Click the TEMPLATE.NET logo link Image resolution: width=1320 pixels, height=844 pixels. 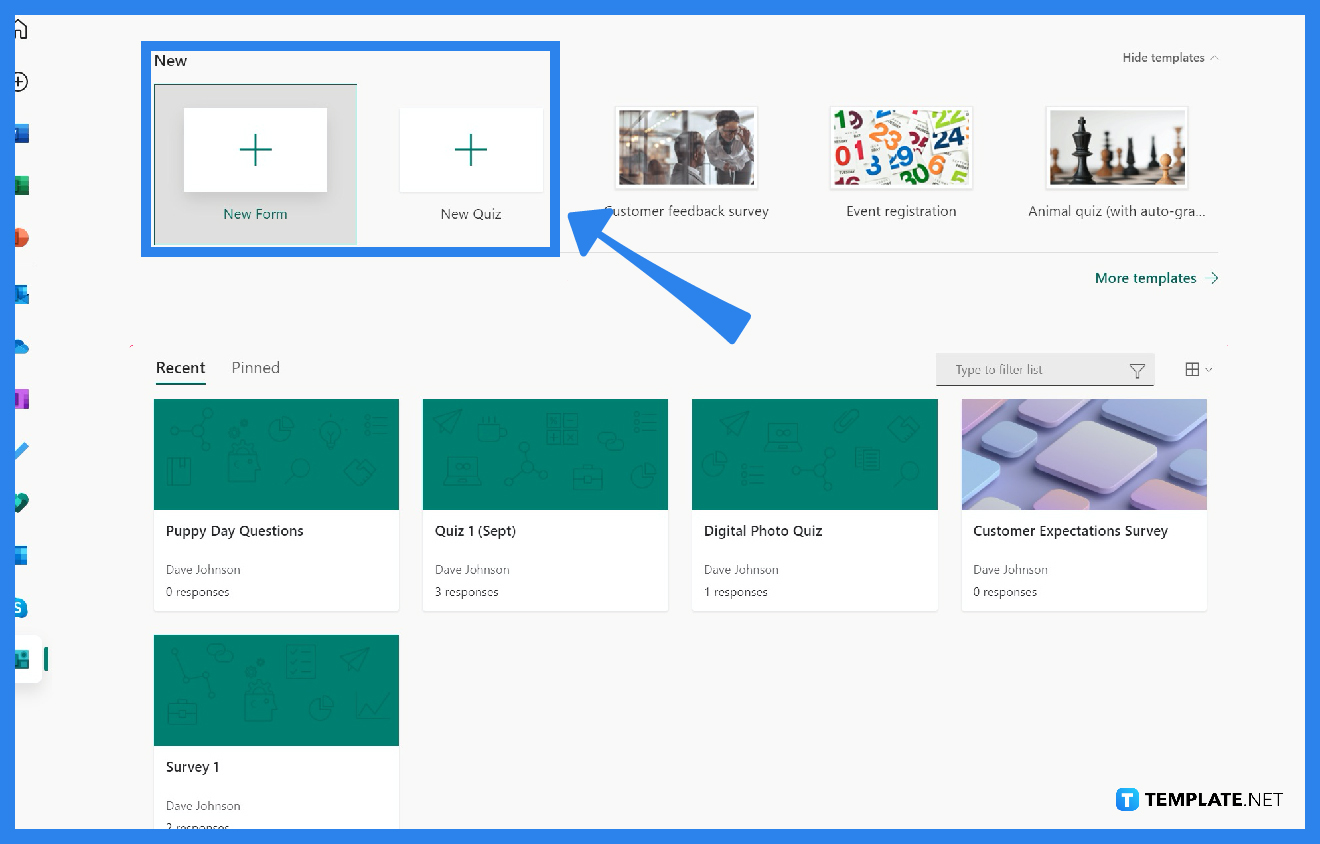1199,799
